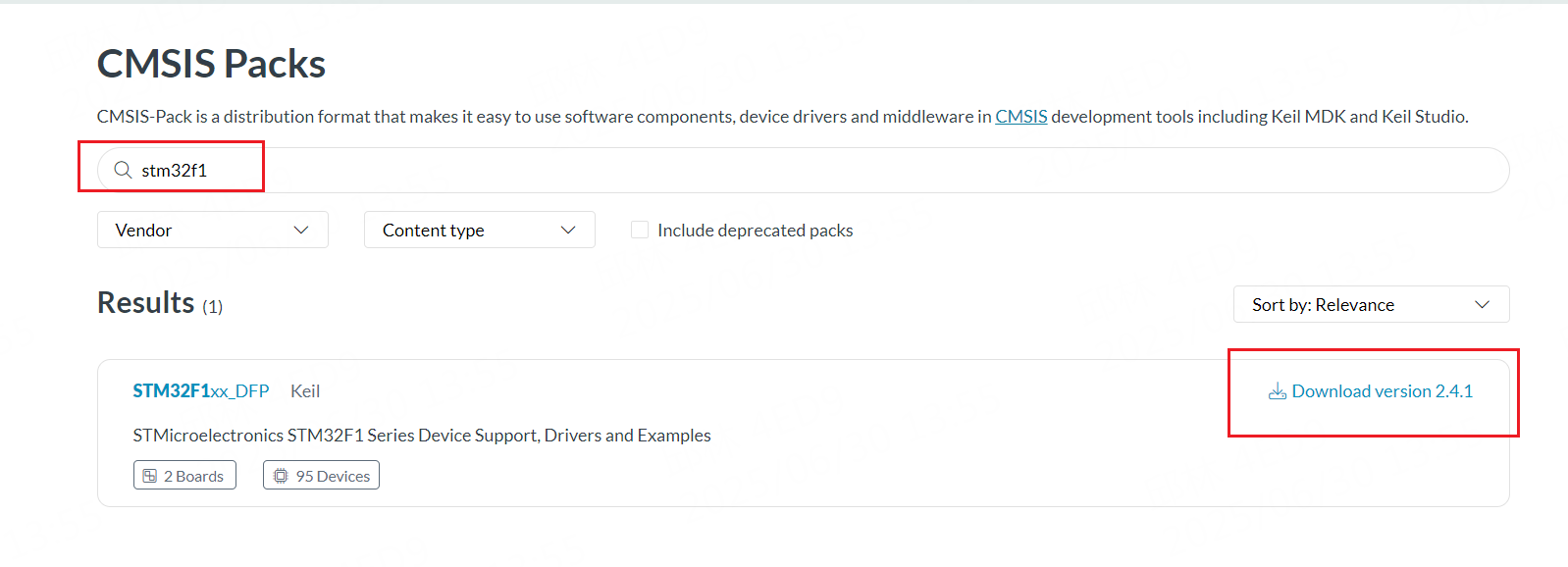The image size is (1568, 567).
Task: Click the chip icon in 95 Devices
Action: [281, 476]
